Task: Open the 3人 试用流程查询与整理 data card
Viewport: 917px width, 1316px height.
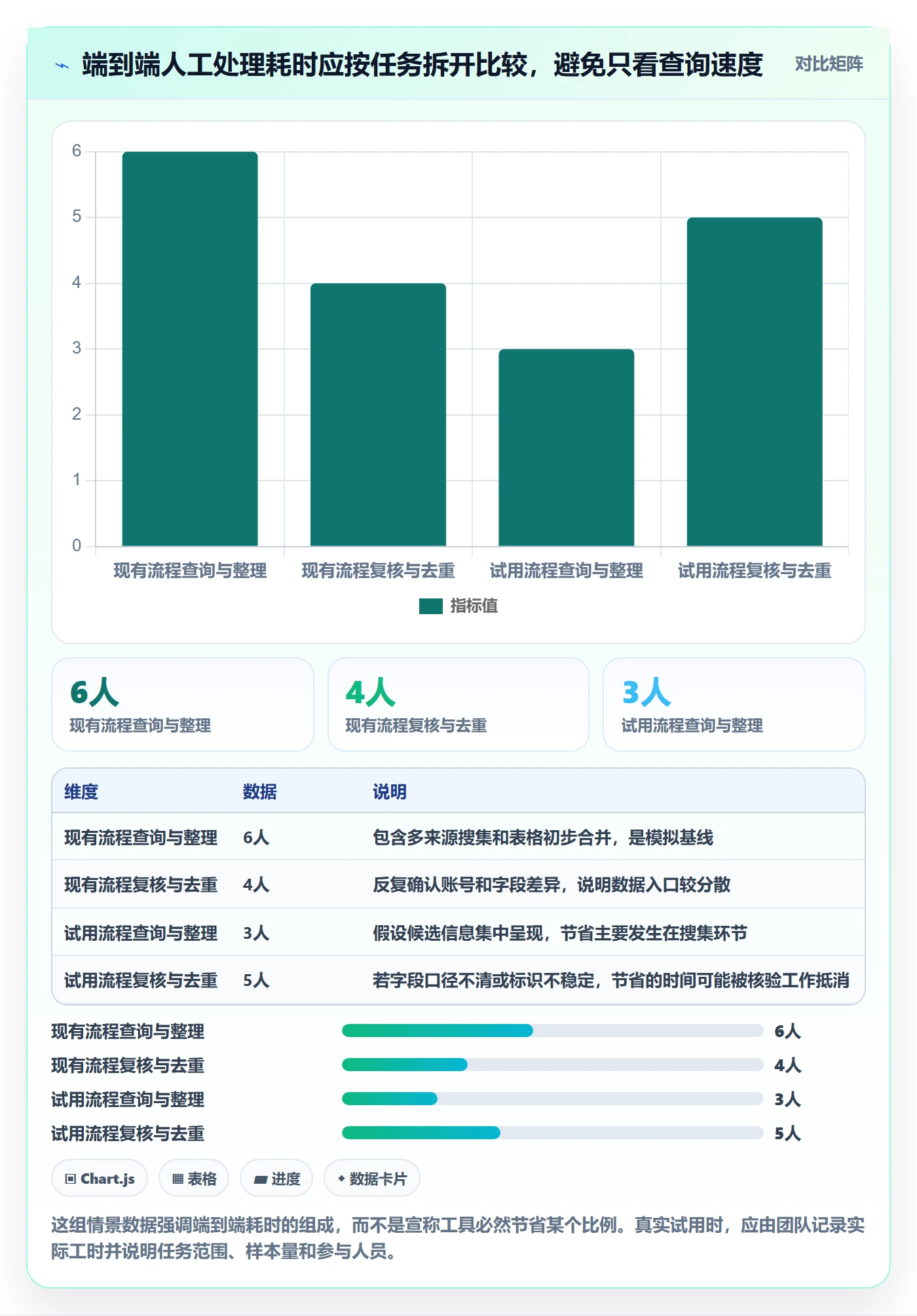Action: (734, 704)
